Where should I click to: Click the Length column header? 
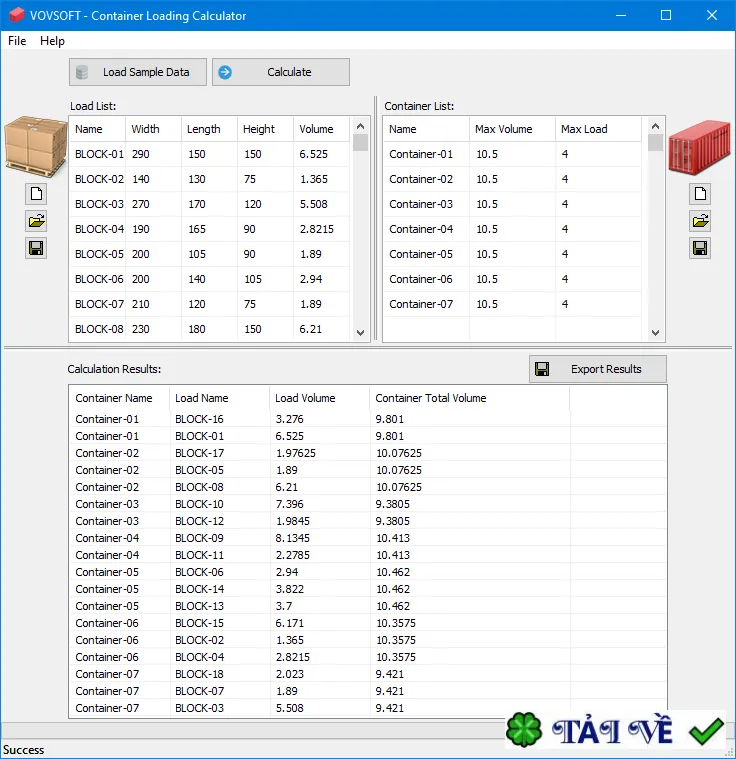click(209, 129)
